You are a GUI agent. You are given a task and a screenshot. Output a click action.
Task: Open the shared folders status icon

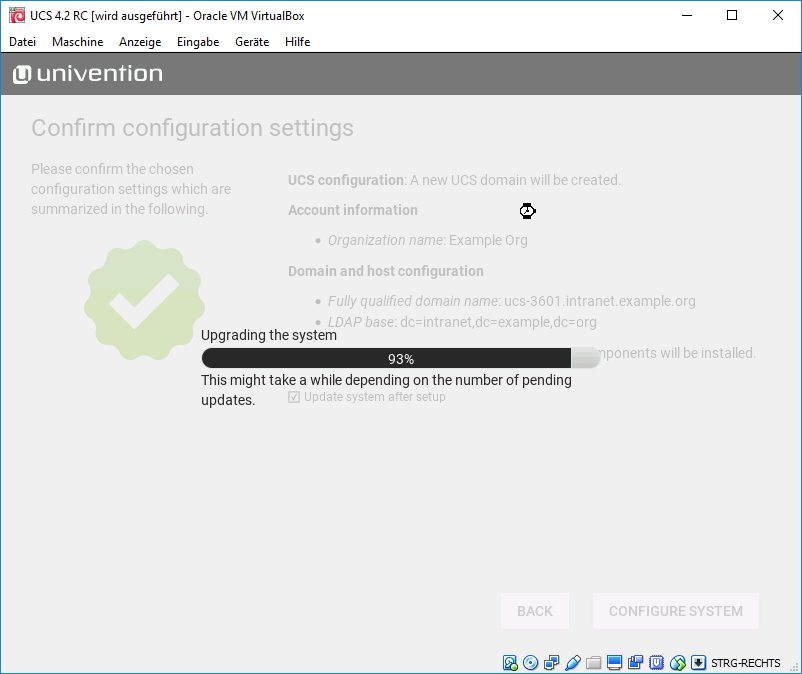coord(593,663)
